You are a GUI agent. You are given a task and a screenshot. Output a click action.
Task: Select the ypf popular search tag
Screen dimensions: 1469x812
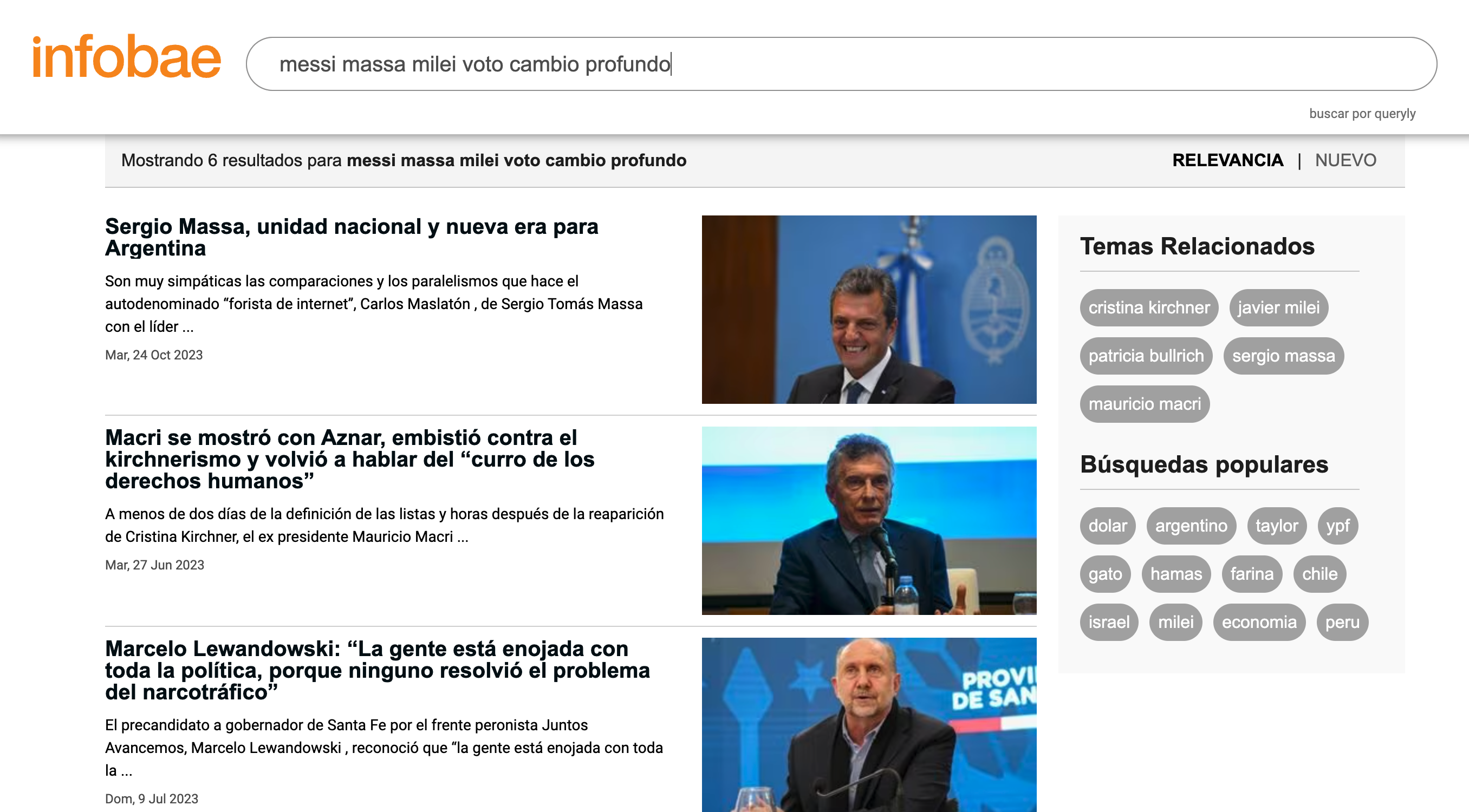1337,526
